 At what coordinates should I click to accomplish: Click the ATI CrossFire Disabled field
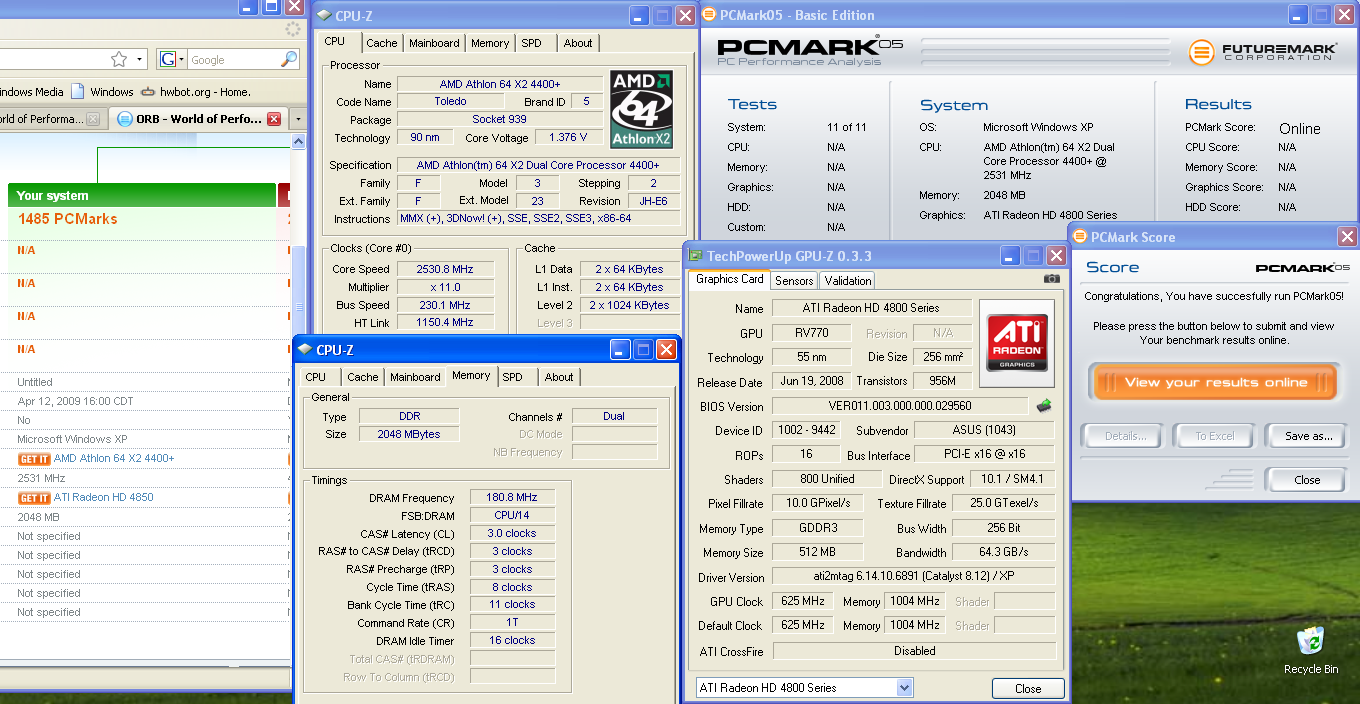click(x=914, y=651)
